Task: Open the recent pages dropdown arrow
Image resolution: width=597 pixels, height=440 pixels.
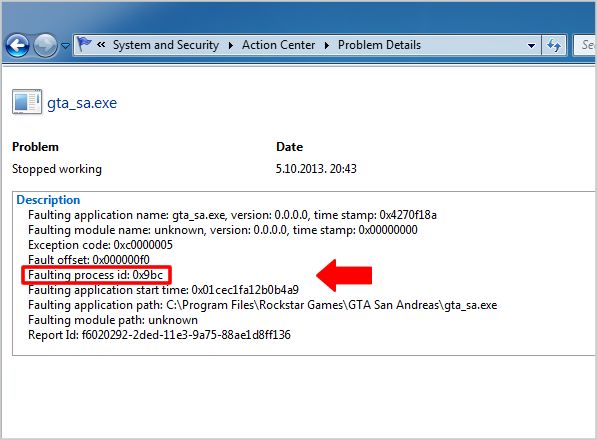Action: click(x=65, y=46)
